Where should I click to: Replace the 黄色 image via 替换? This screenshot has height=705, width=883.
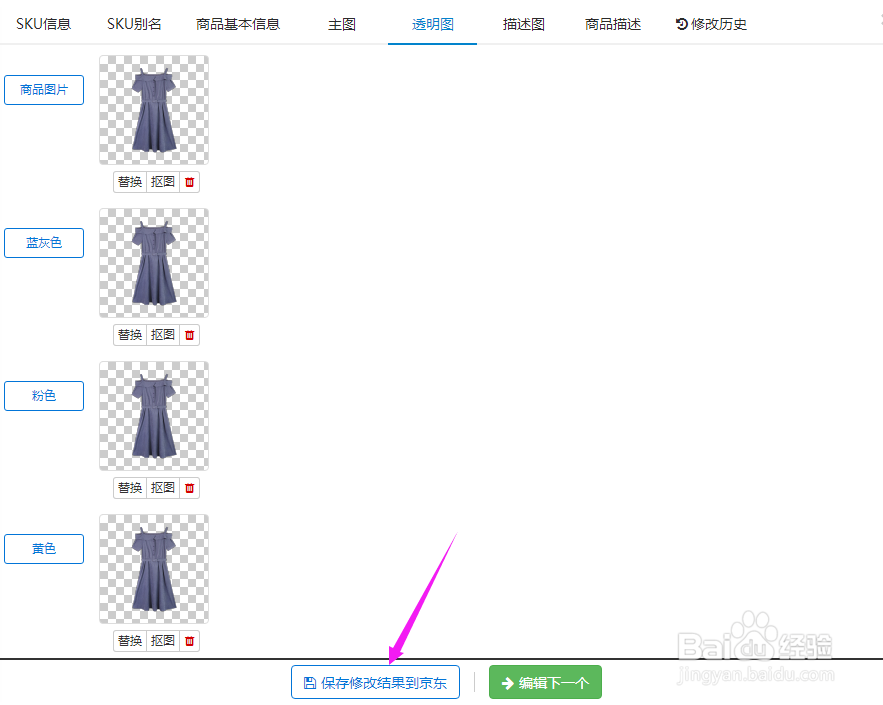coord(130,641)
